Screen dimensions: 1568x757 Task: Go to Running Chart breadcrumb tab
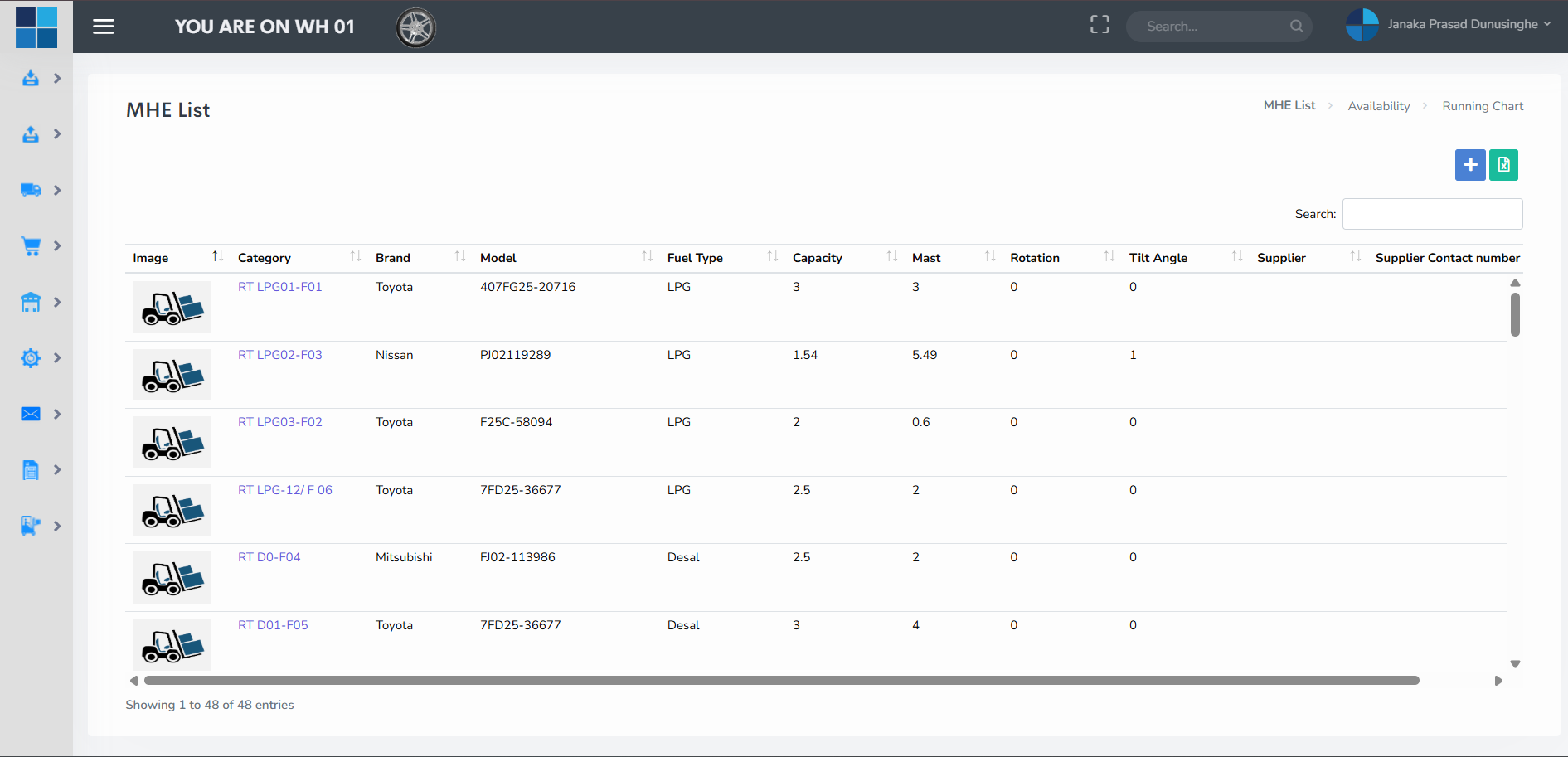[x=1483, y=106]
